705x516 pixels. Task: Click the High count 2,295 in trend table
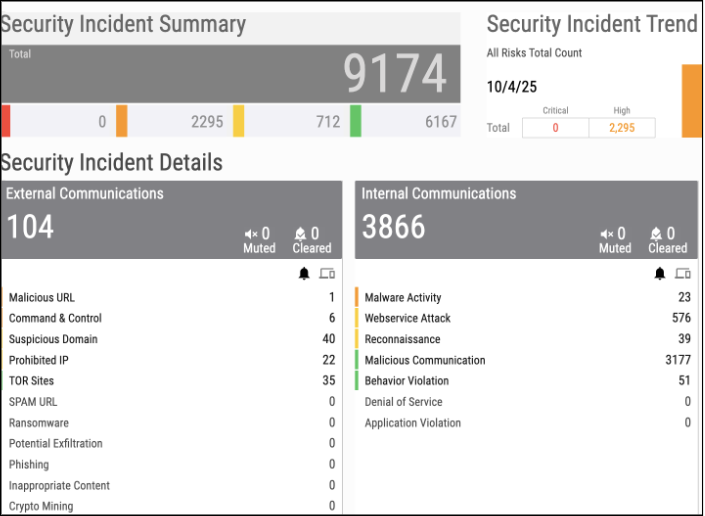click(x=622, y=128)
